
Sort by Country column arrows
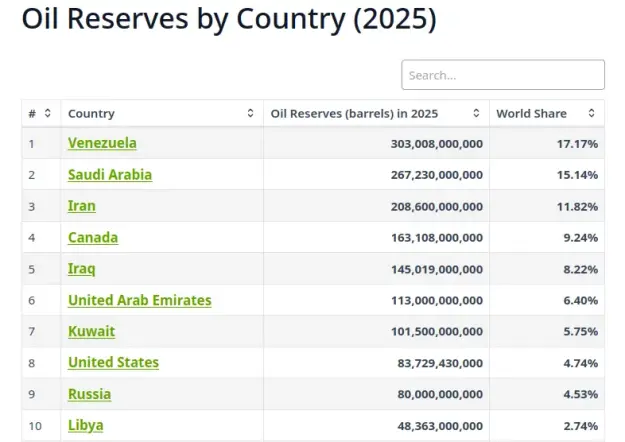click(250, 113)
